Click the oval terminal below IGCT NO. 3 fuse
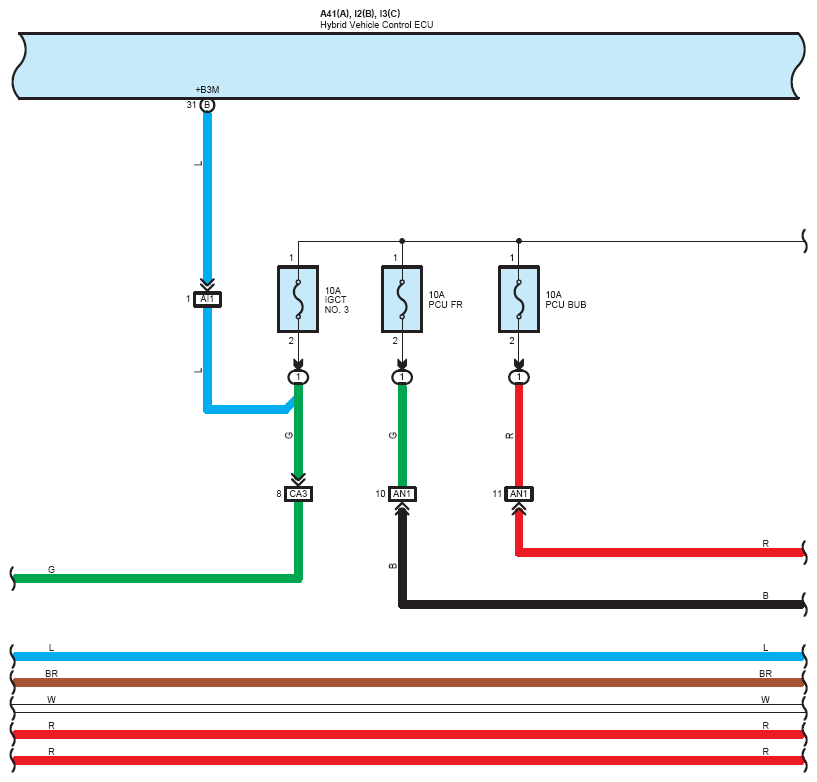The height and width of the screenshot is (782, 817). point(298,377)
